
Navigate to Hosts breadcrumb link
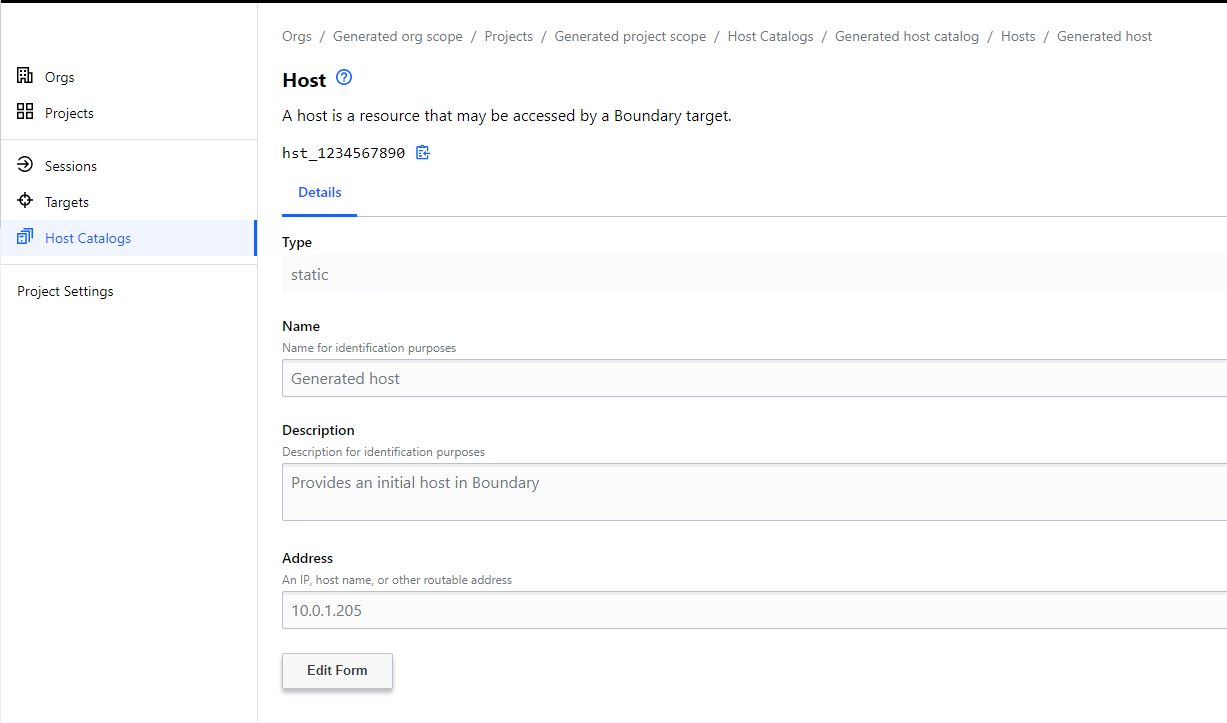pyautogui.click(x=1017, y=36)
